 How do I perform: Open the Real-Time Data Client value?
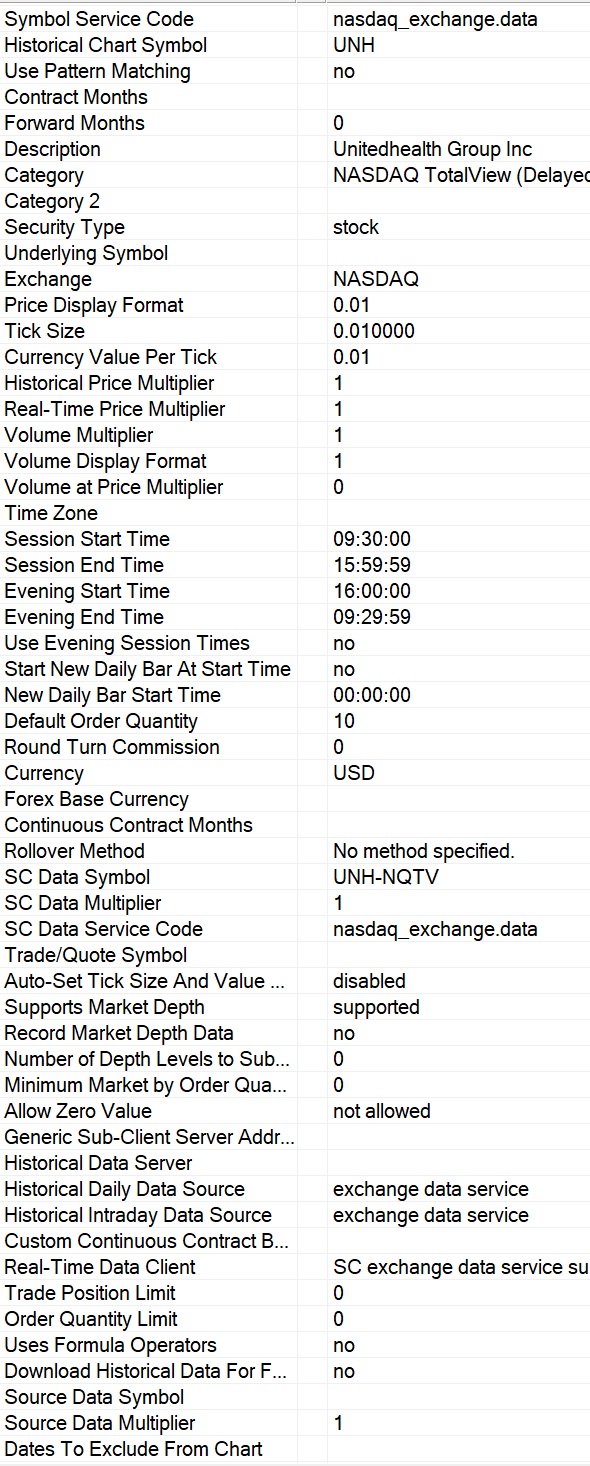459,1267
